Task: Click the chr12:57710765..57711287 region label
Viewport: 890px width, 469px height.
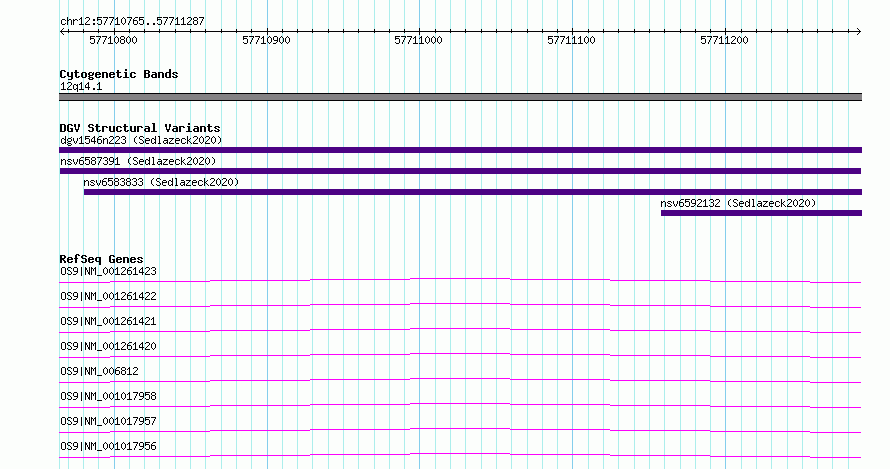Action: pyautogui.click(x=132, y=22)
